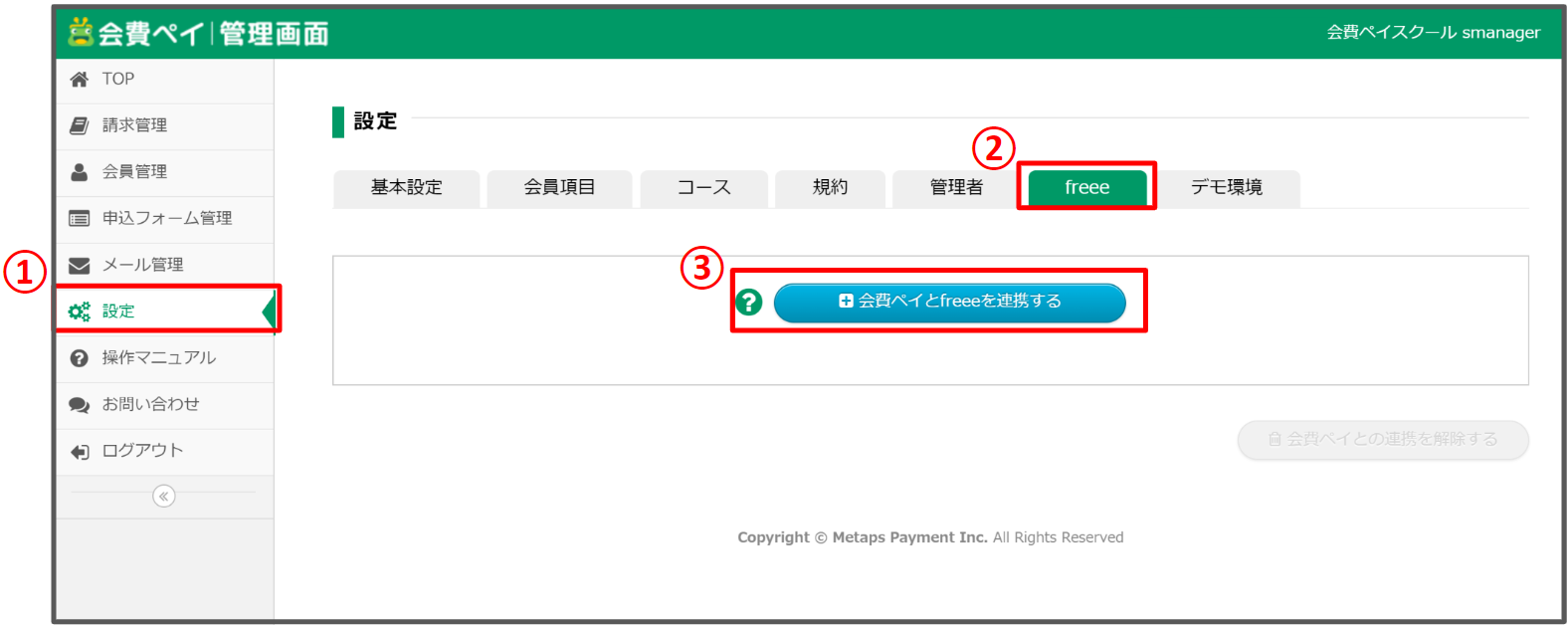The height and width of the screenshot is (625, 1568).
Task: Click the billing book icon for 請求管理
Action: (80, 125)
